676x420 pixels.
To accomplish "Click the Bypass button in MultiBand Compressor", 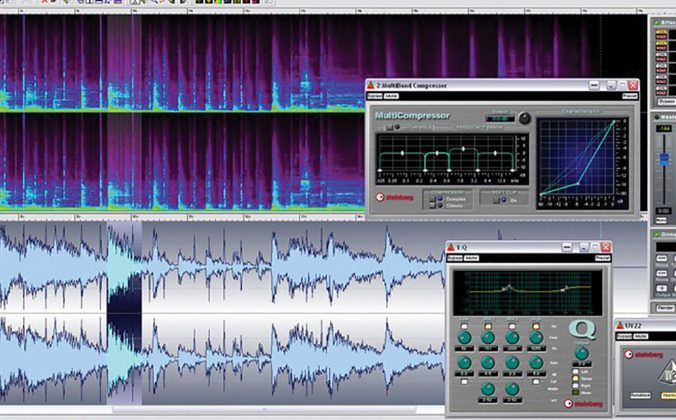I will (375, 97).
